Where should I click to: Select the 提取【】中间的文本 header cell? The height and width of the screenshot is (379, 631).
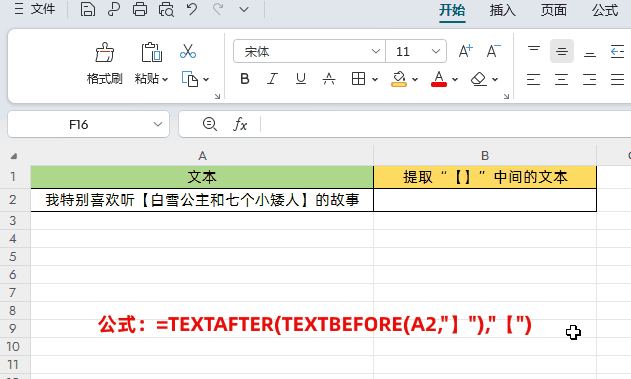tap(485, 177)
